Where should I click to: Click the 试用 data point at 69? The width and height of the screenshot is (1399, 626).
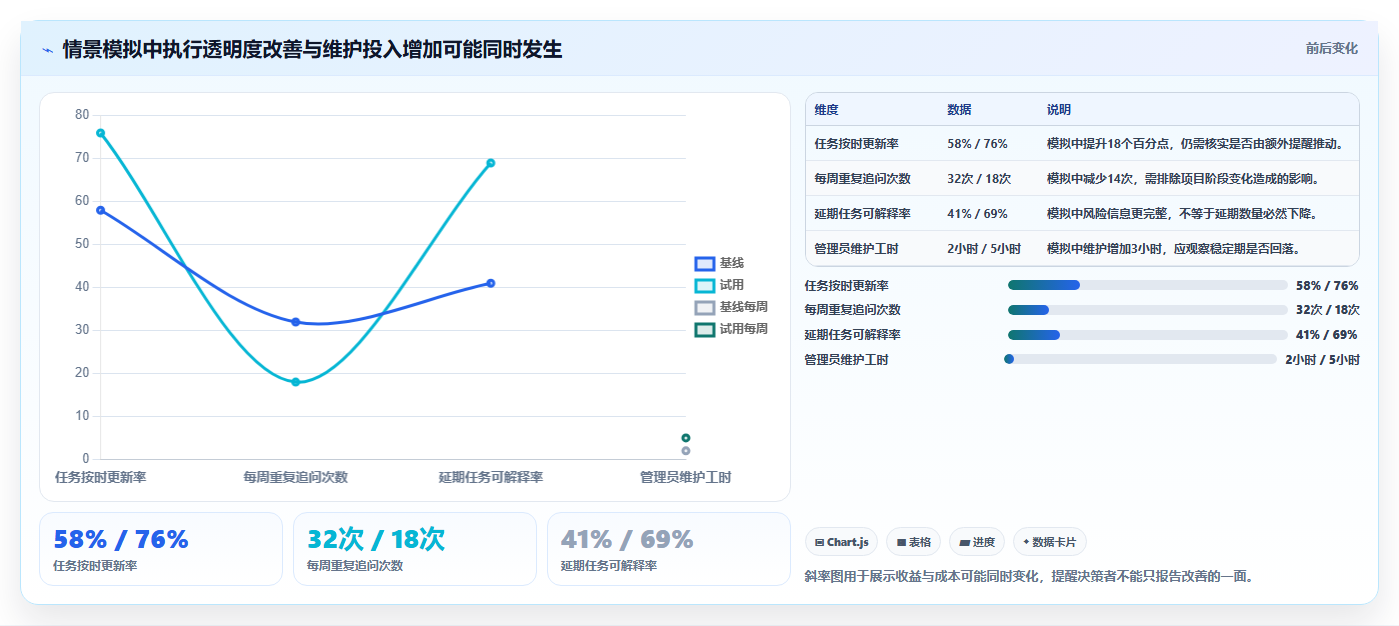(491, 163)
